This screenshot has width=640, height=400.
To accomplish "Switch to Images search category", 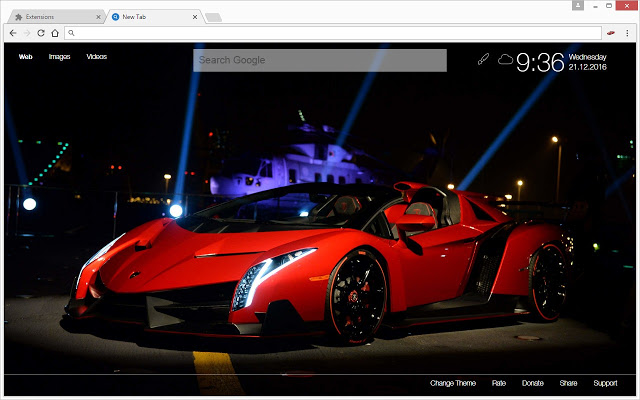I will [x=60, y=57].
